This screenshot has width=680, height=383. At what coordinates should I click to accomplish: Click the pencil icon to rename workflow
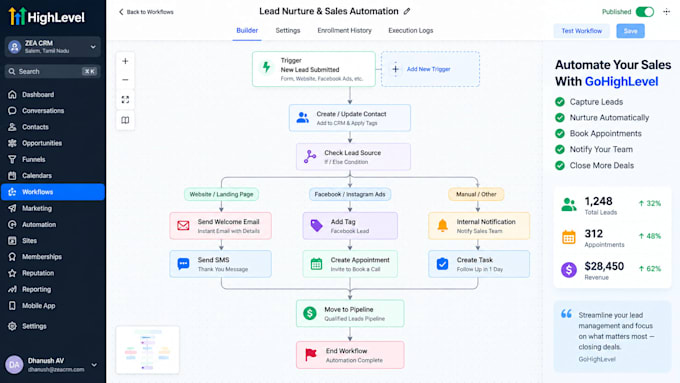coord(407,12)
